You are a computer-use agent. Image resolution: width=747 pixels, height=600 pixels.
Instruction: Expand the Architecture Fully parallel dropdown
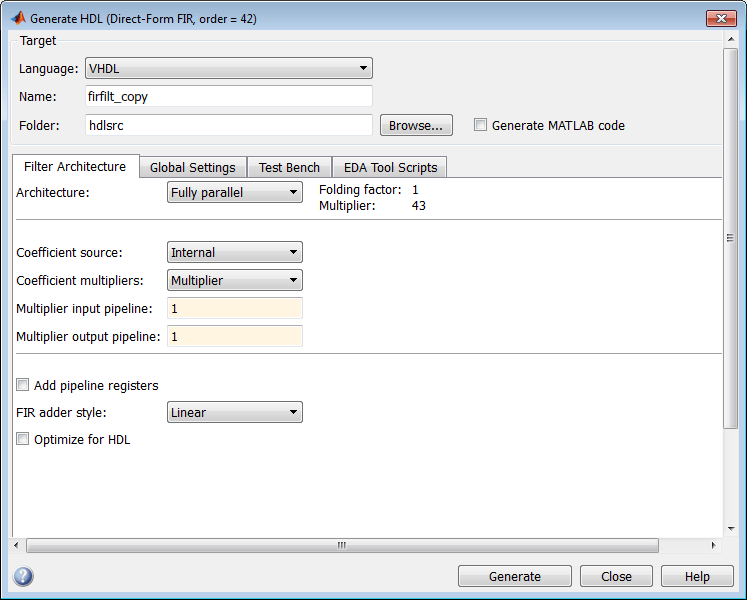coord(234,192)
